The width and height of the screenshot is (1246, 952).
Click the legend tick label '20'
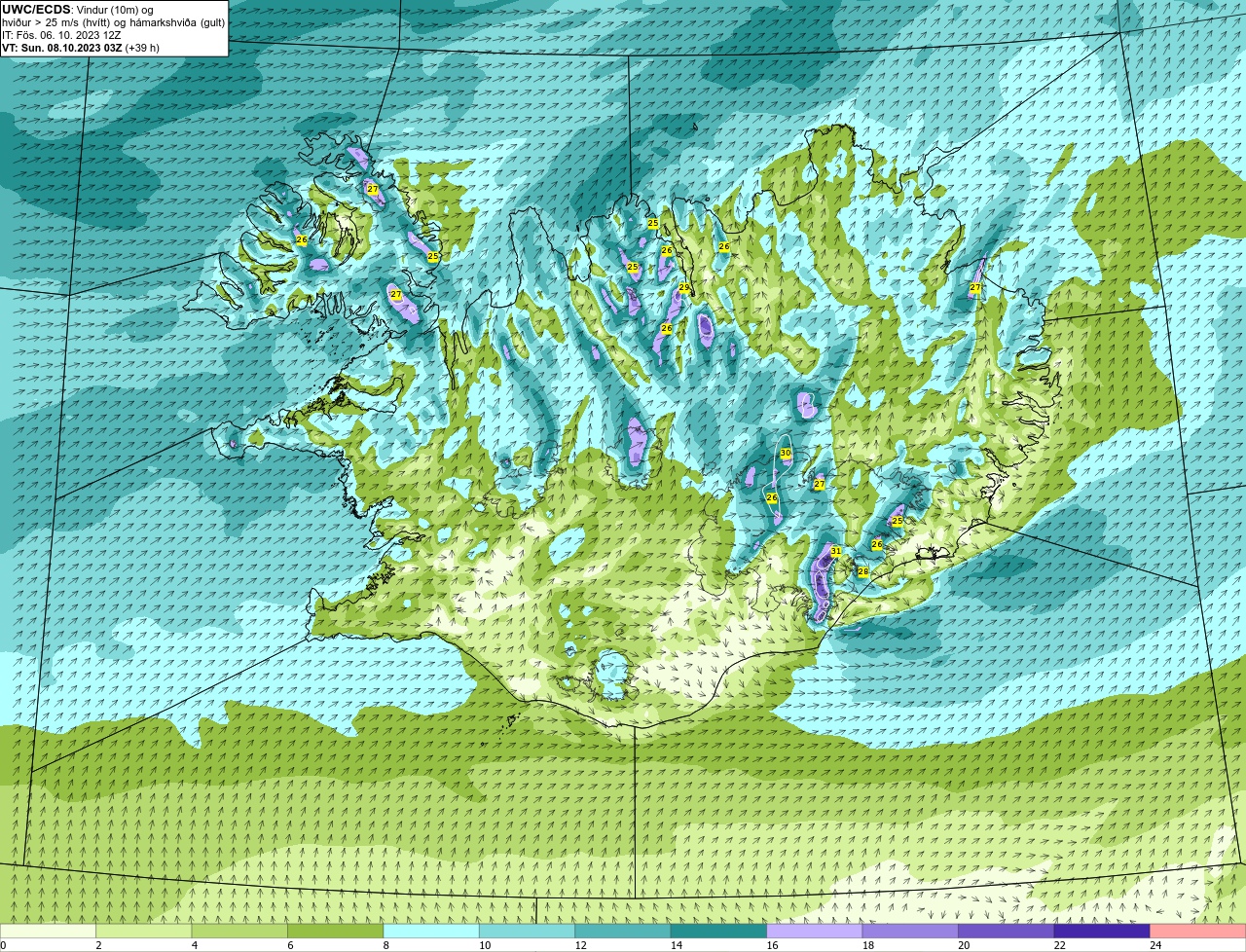(963, 945)
